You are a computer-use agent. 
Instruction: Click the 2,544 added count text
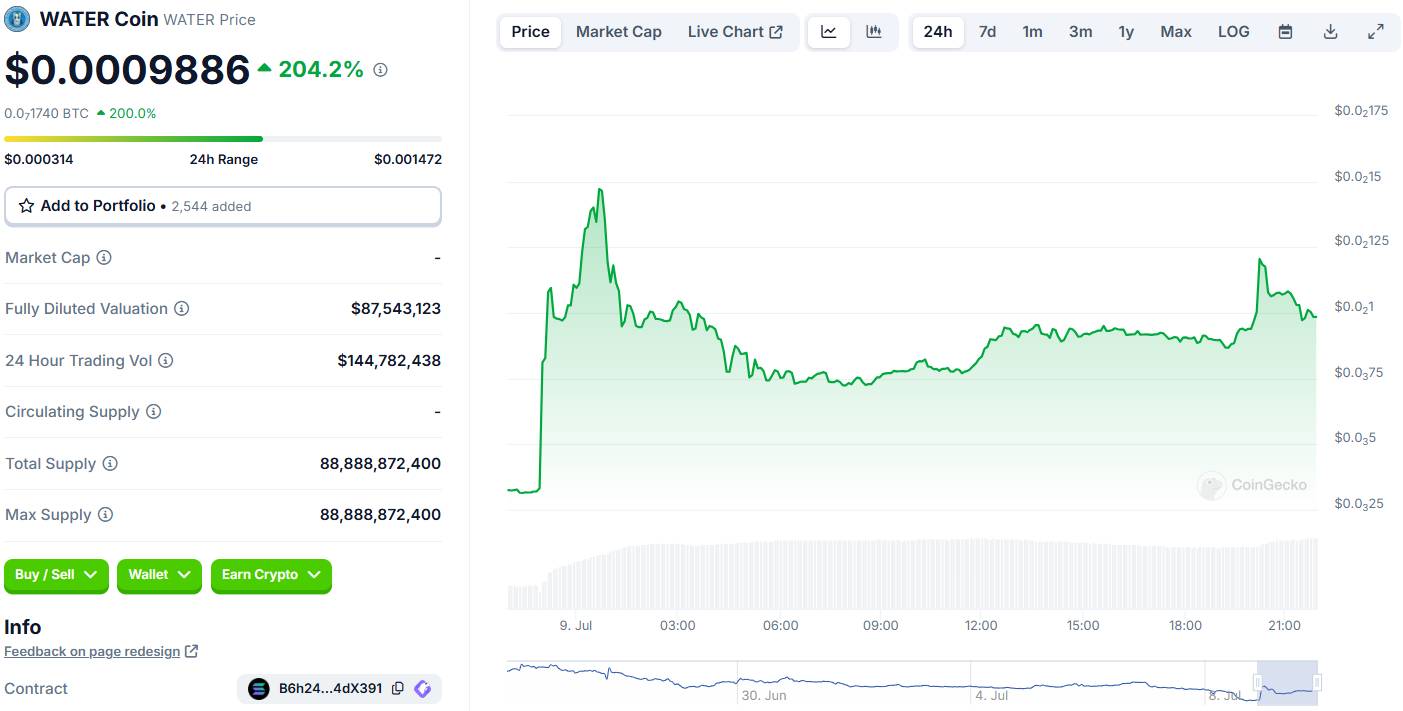coord(211,207)
